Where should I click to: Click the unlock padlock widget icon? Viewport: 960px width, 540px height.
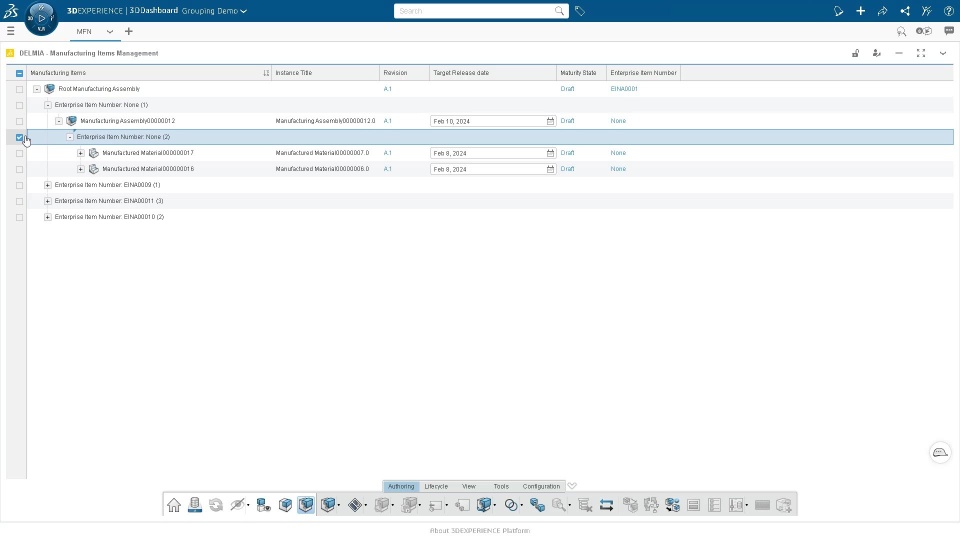click(x=855, y=53)
